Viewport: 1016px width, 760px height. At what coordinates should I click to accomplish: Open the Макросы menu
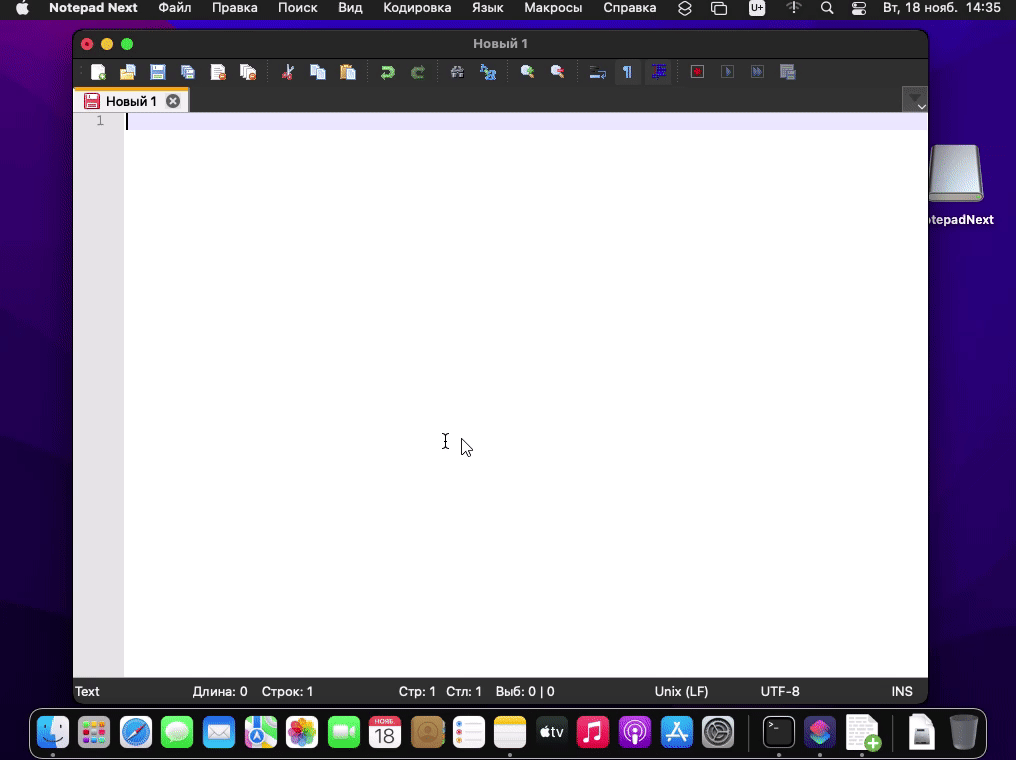[x=553, y=8]
